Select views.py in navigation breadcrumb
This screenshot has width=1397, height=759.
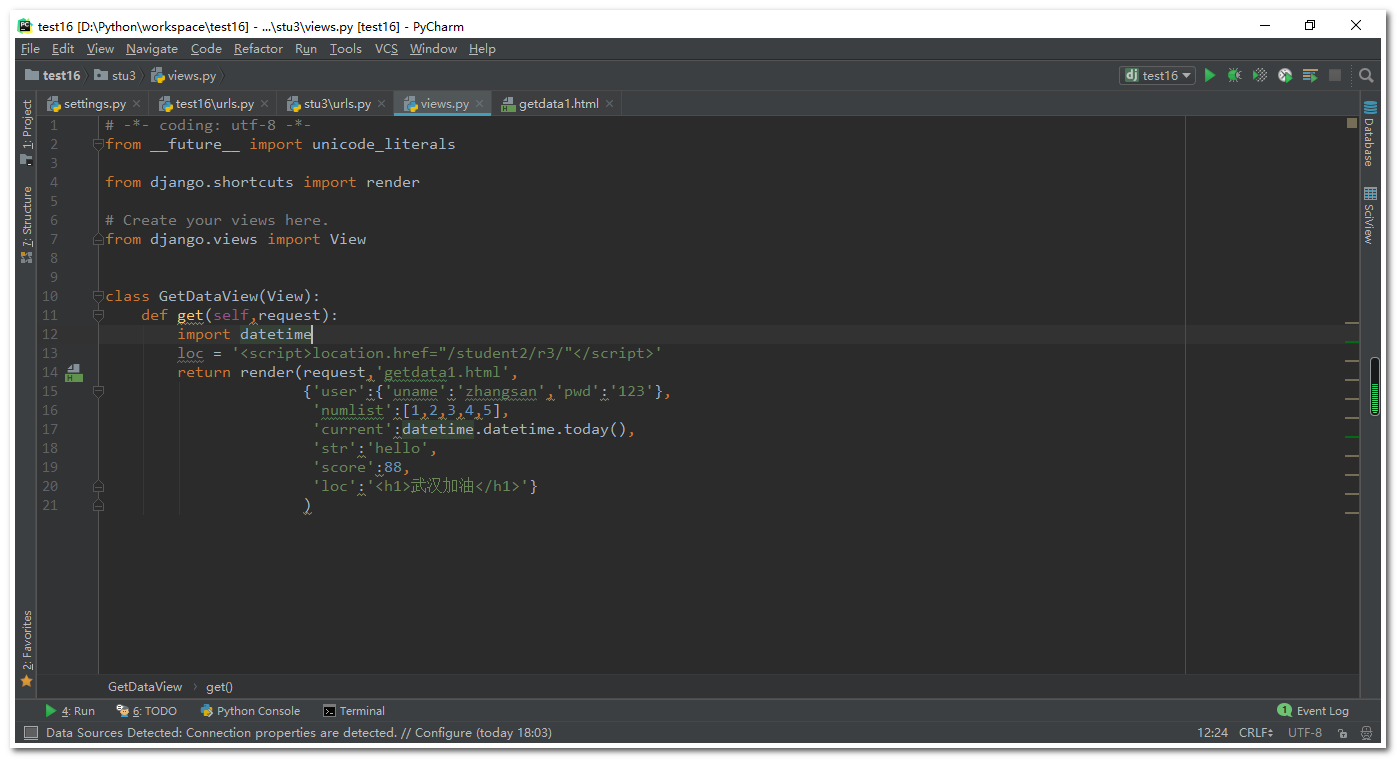[x=184, y=75]
